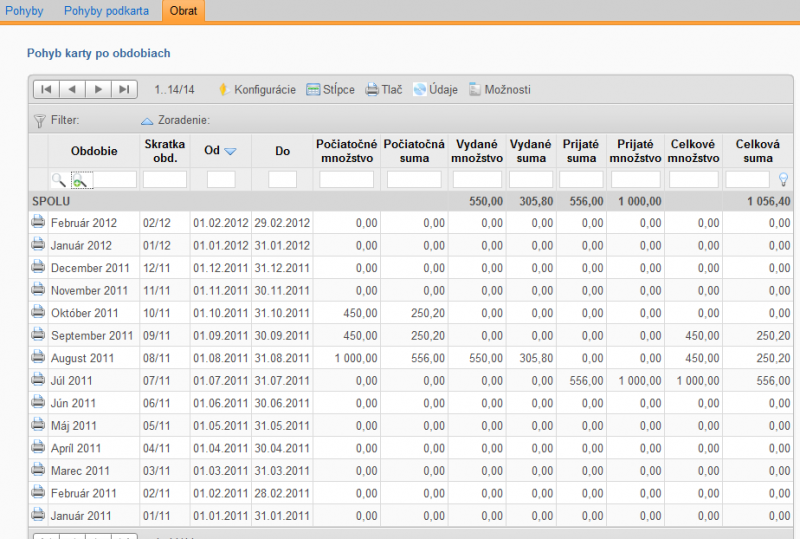
Task: Sort by Vydané množstvo column
Action: (477, 151)
